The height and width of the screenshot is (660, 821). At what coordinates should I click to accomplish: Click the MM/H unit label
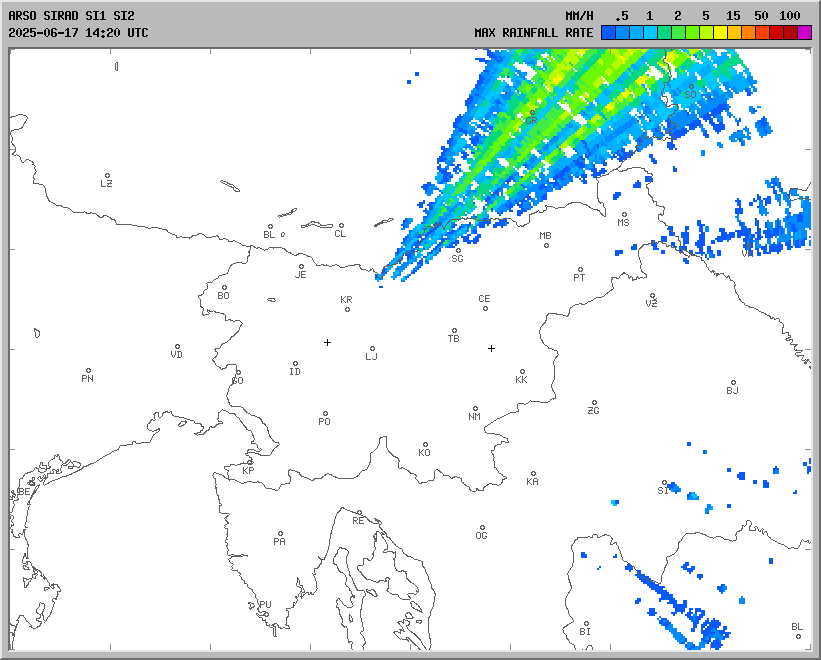tap(579, 16)
